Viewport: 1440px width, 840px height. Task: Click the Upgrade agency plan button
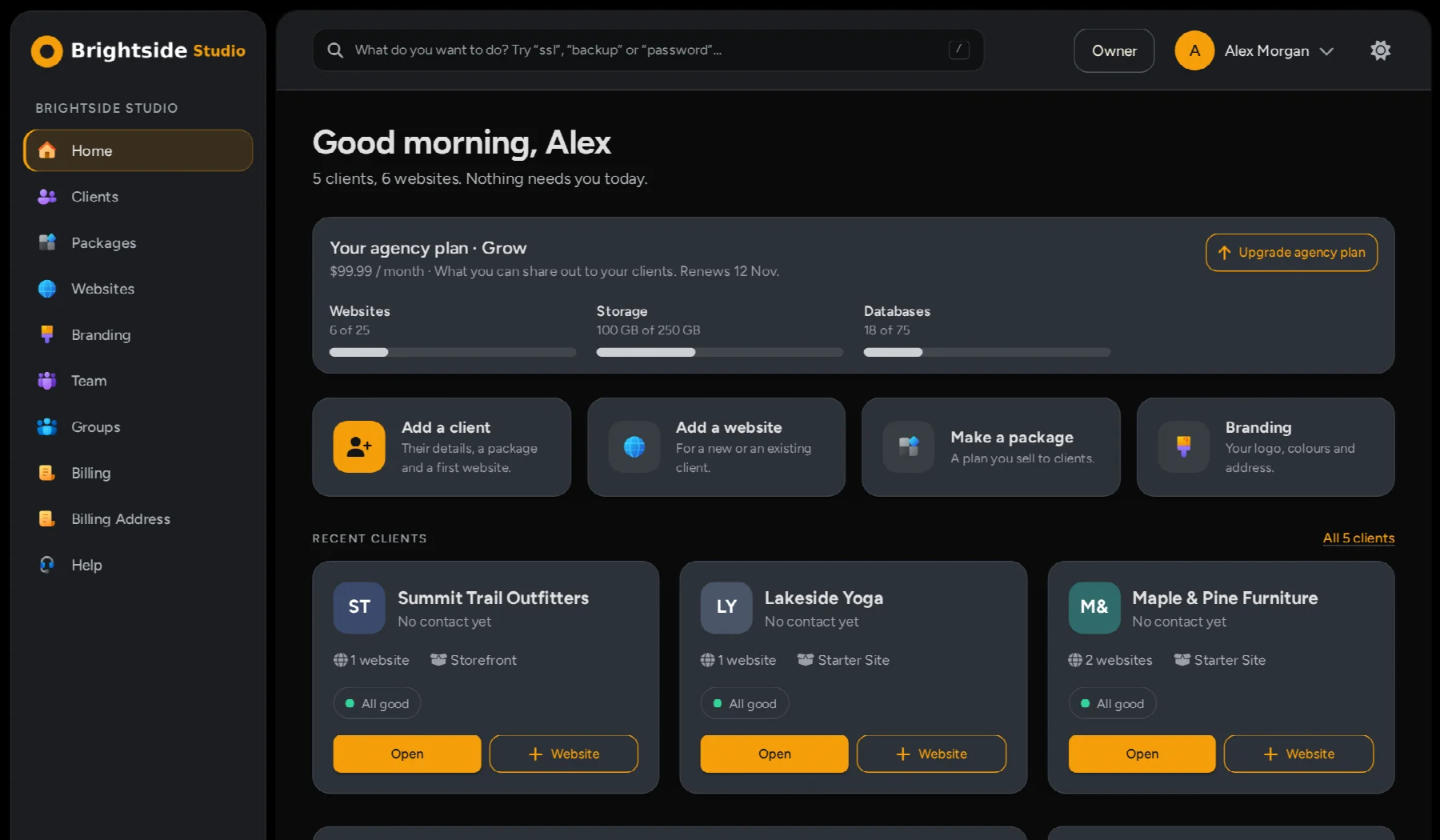point(1291,253)
